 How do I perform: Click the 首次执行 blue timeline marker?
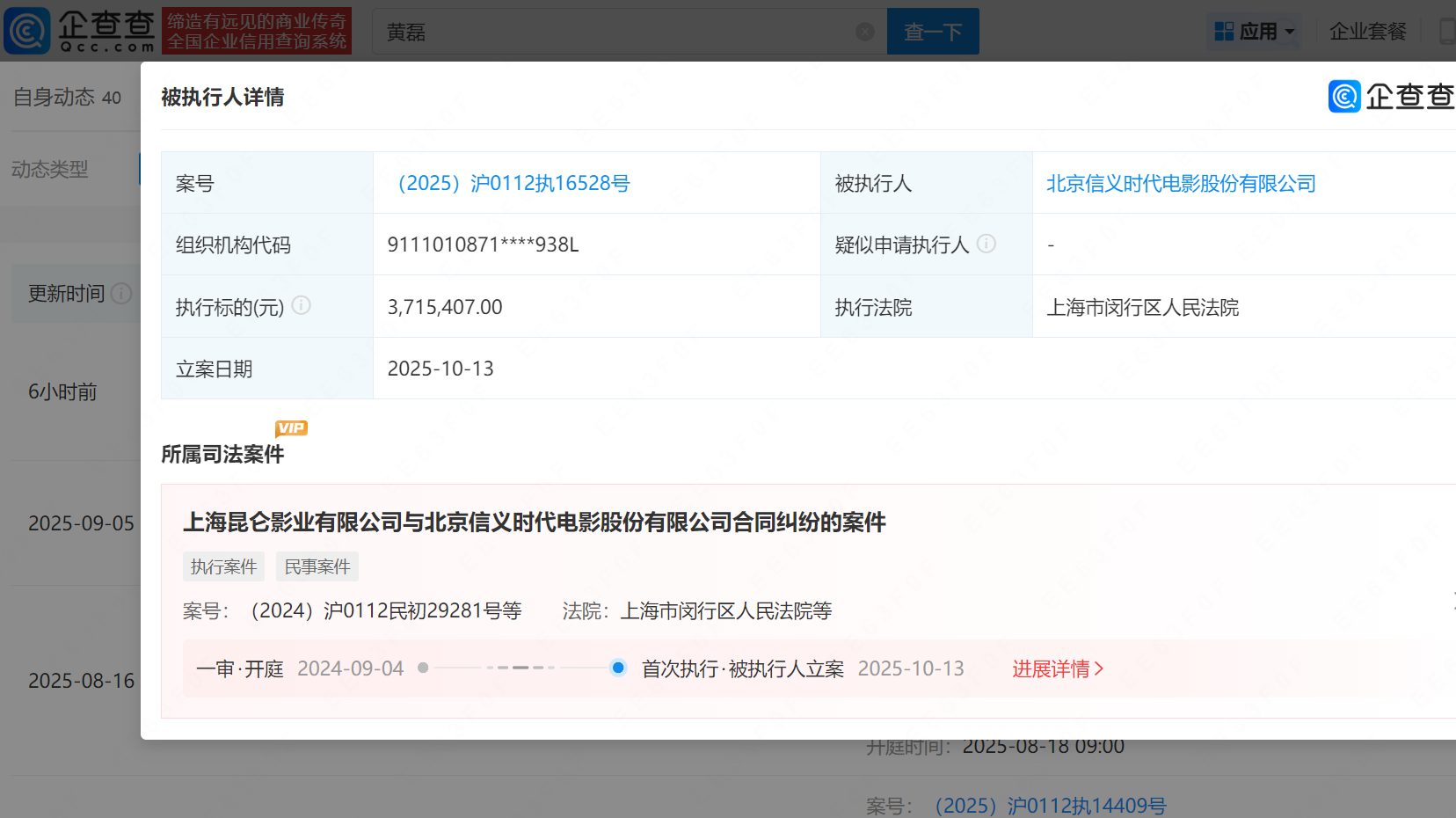[x=618, y=668]
